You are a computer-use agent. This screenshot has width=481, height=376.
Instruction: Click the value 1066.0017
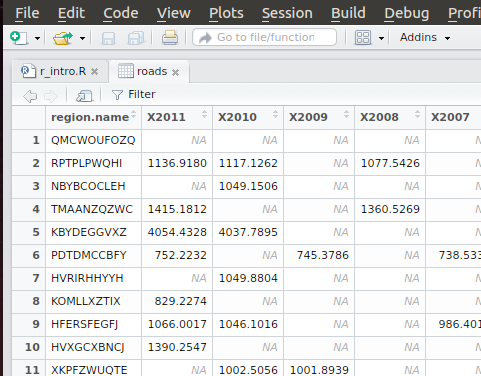click(x=177, y=324)
